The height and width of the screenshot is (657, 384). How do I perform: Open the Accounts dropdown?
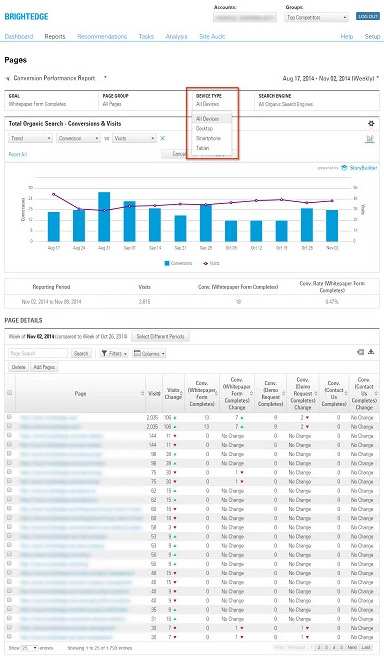coord(245,18)
